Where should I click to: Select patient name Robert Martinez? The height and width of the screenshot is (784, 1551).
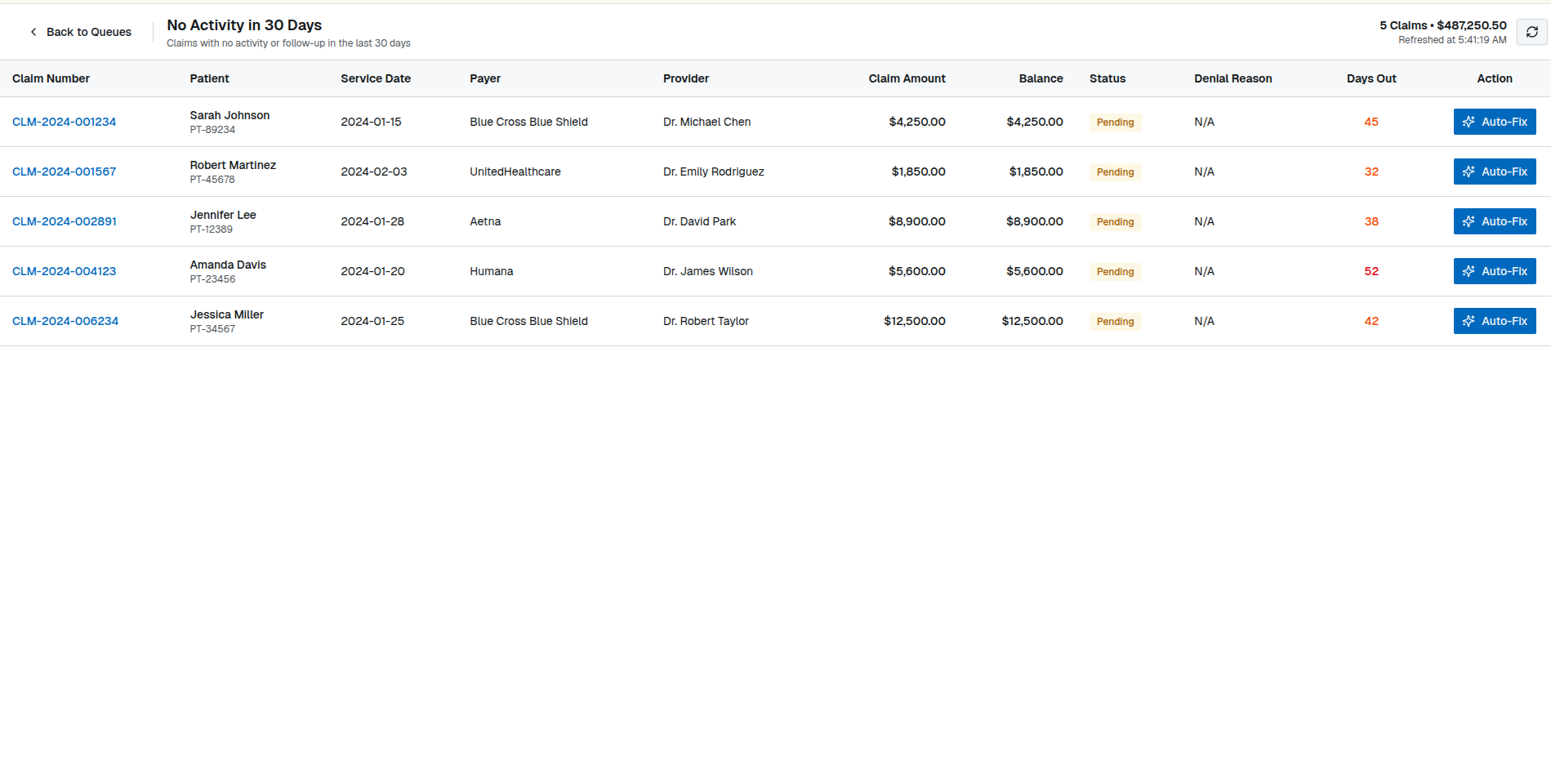tap(233, 165)
